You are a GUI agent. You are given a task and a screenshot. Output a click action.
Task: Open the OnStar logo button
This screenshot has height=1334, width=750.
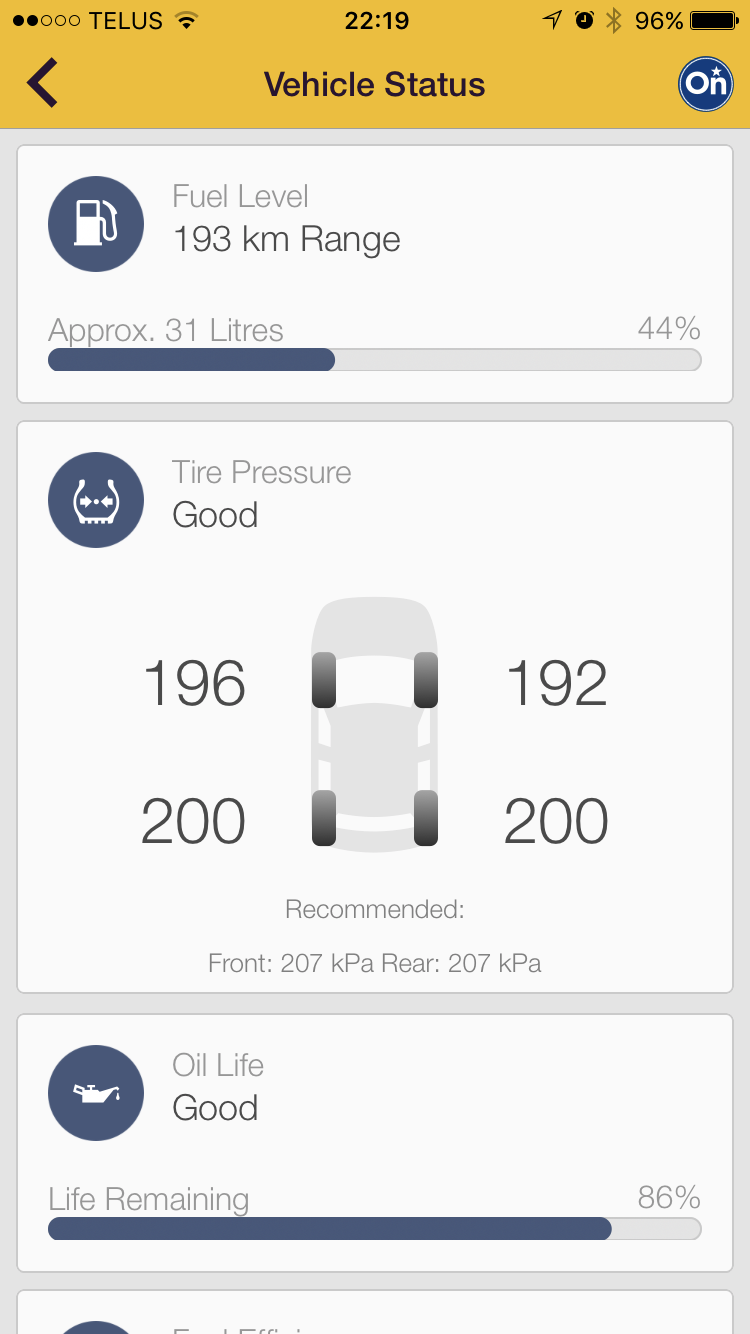click(x=706, y=83)
